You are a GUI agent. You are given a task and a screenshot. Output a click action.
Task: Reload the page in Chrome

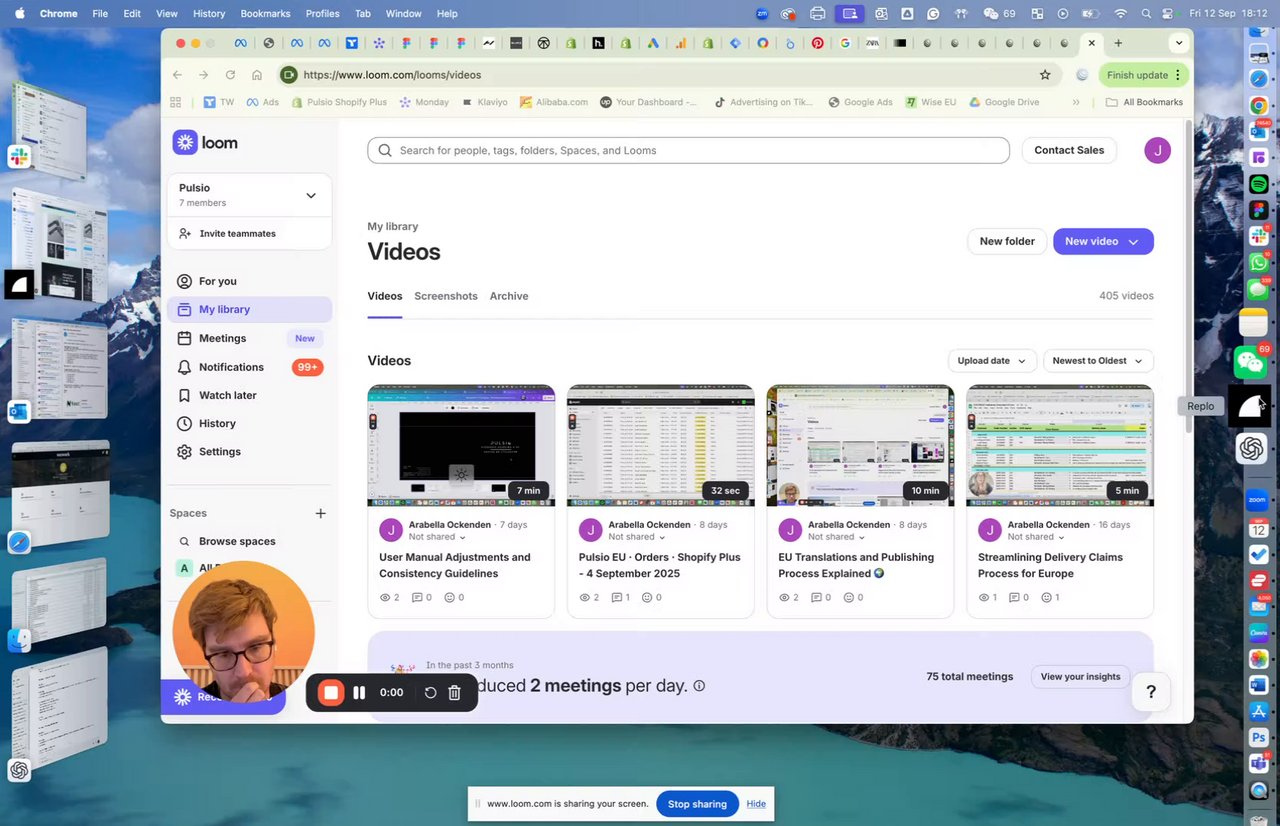pyautogui.click(x=230, y=75)
